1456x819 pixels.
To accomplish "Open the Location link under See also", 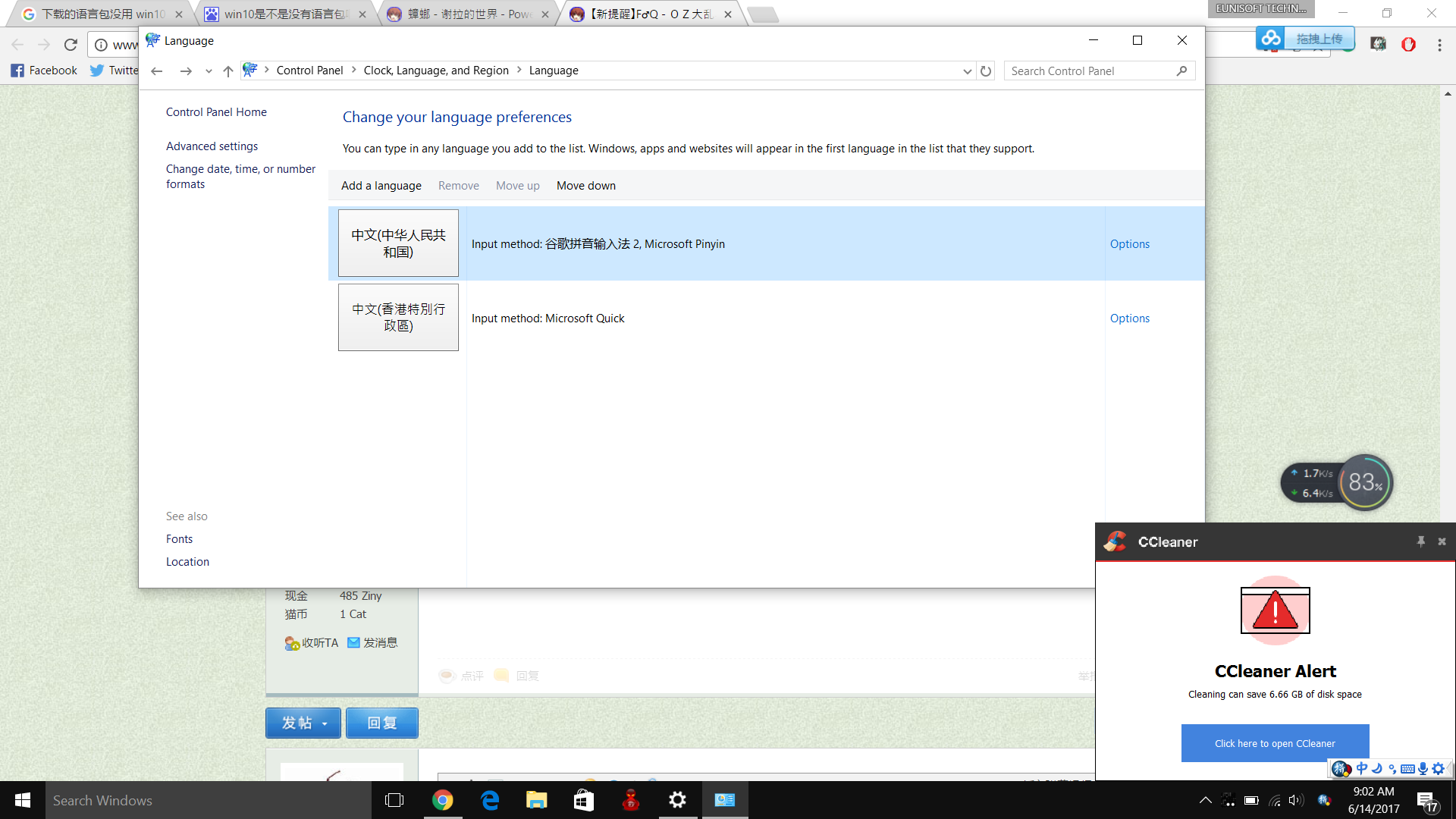I will click(187, 562).
